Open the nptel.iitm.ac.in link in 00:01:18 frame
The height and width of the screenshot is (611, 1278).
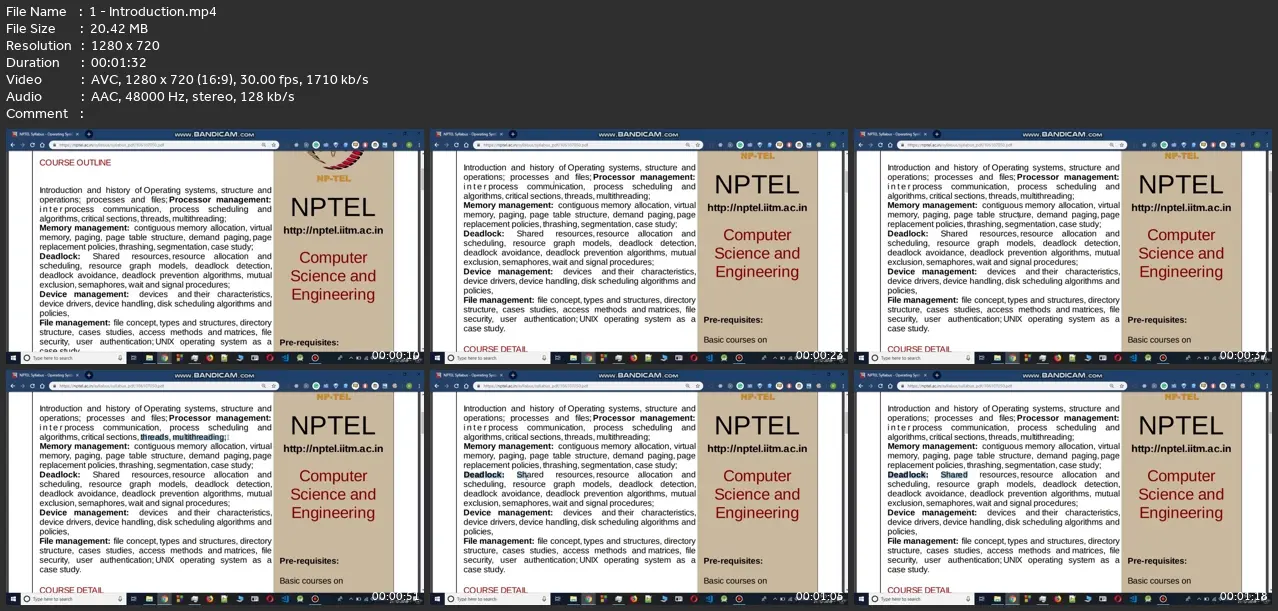coord(1181,449)
